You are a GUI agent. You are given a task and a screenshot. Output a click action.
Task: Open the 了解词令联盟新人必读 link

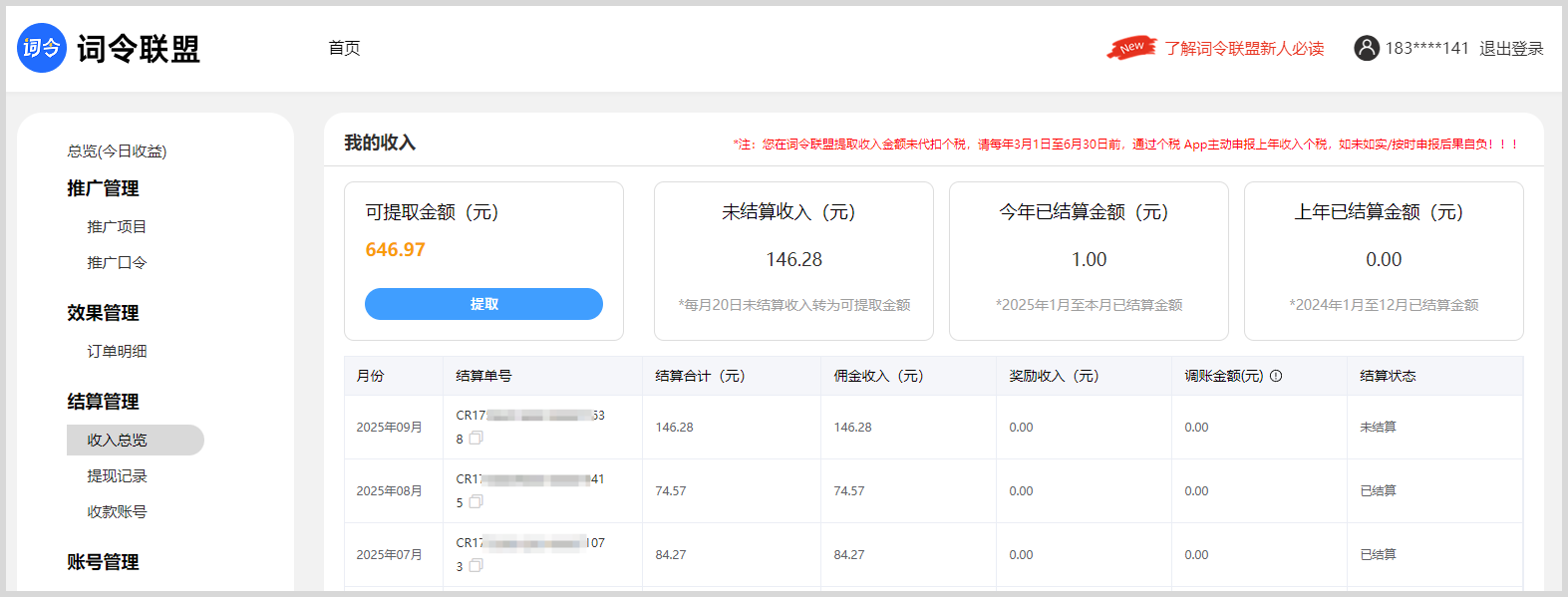pyautogui.click(x=1244, y=49)
